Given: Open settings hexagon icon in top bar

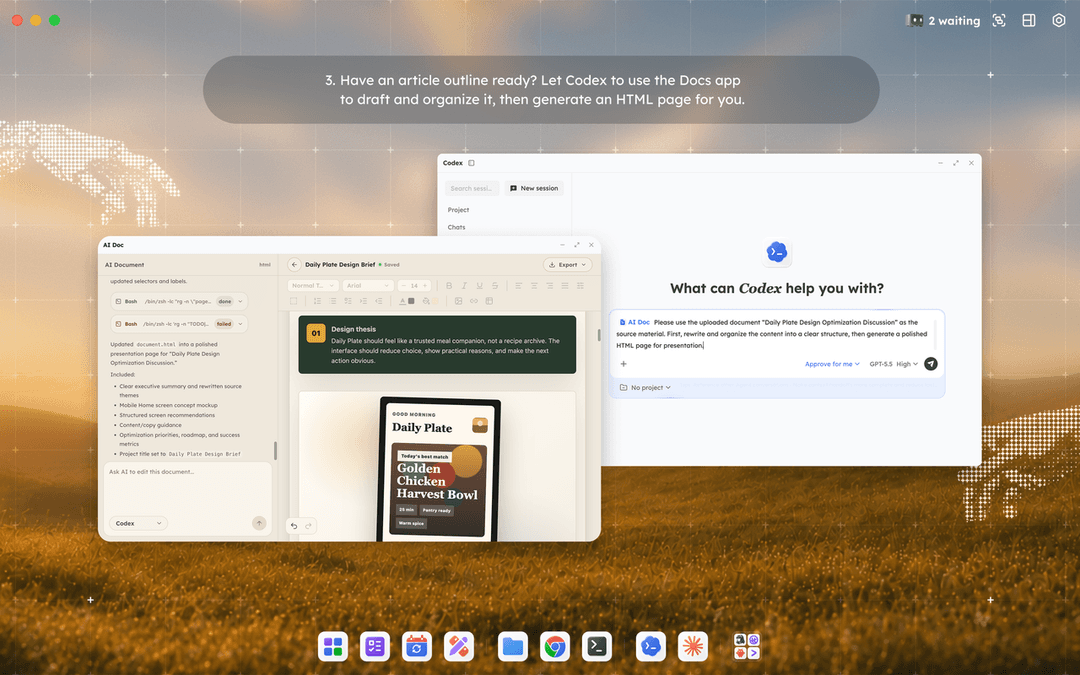Looking at the screenshot, I should pyautogui.click(x=1059, y=21).
